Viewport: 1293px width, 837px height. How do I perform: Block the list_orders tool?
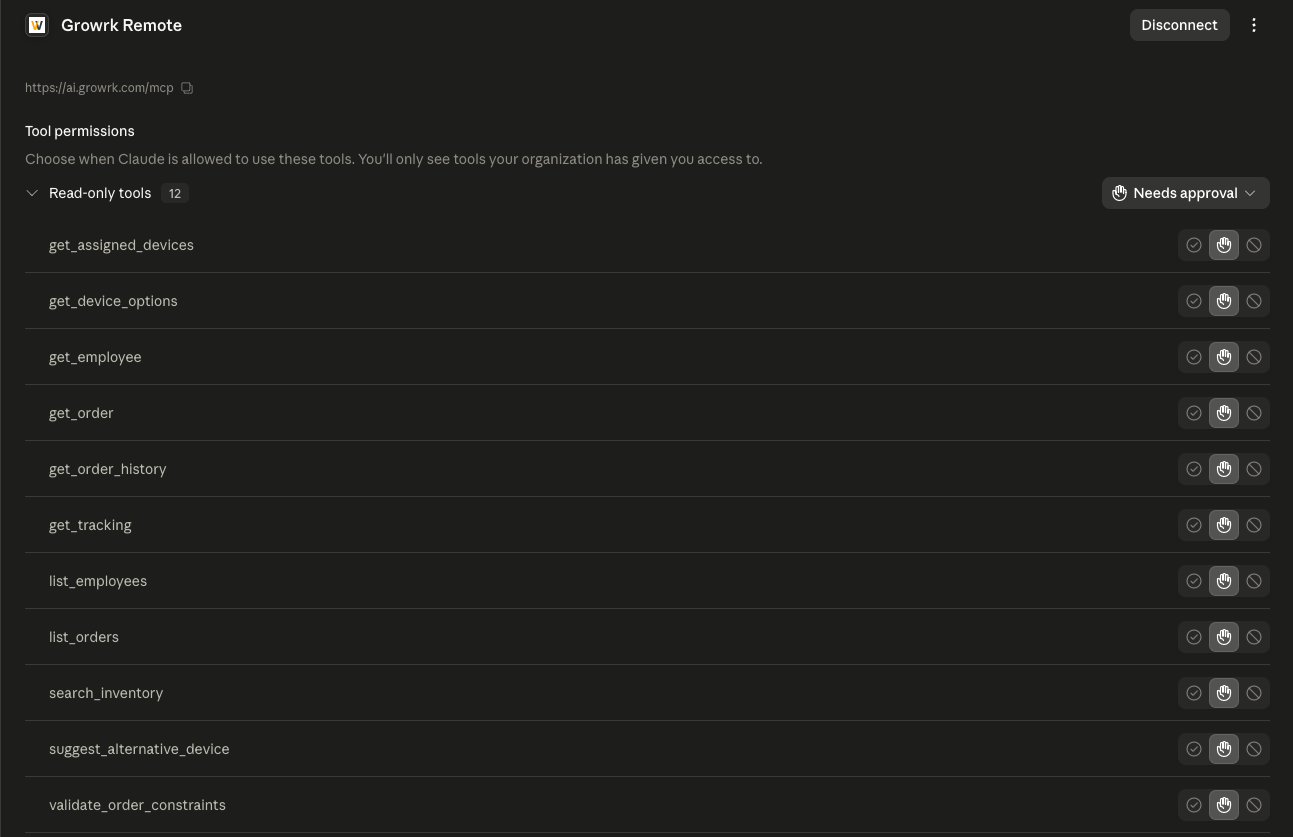click(x=1254, y=637)
